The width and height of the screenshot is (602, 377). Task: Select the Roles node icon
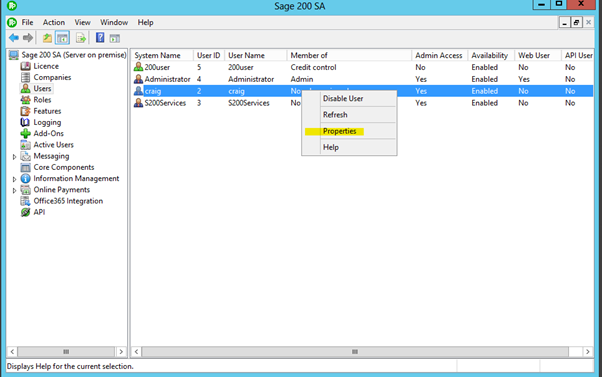click(x=25, y=100)
